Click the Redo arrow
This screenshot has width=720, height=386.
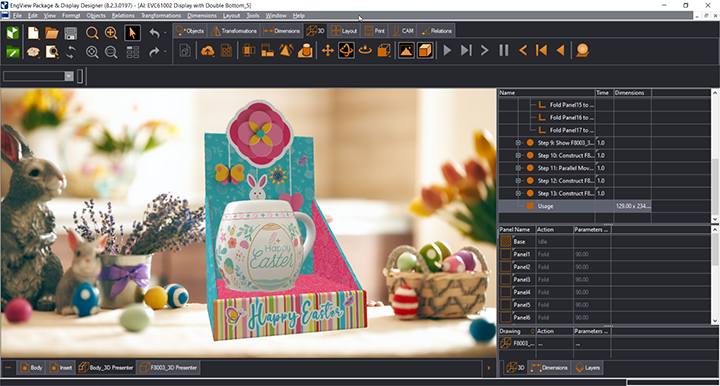tap(155, 52)
